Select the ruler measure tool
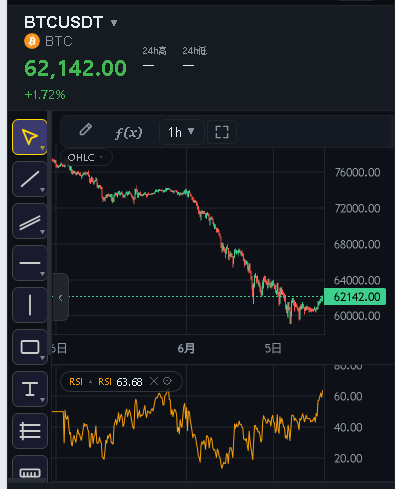Image resolution: width=396 pixels, height=489 pixels. click(30, 469)
